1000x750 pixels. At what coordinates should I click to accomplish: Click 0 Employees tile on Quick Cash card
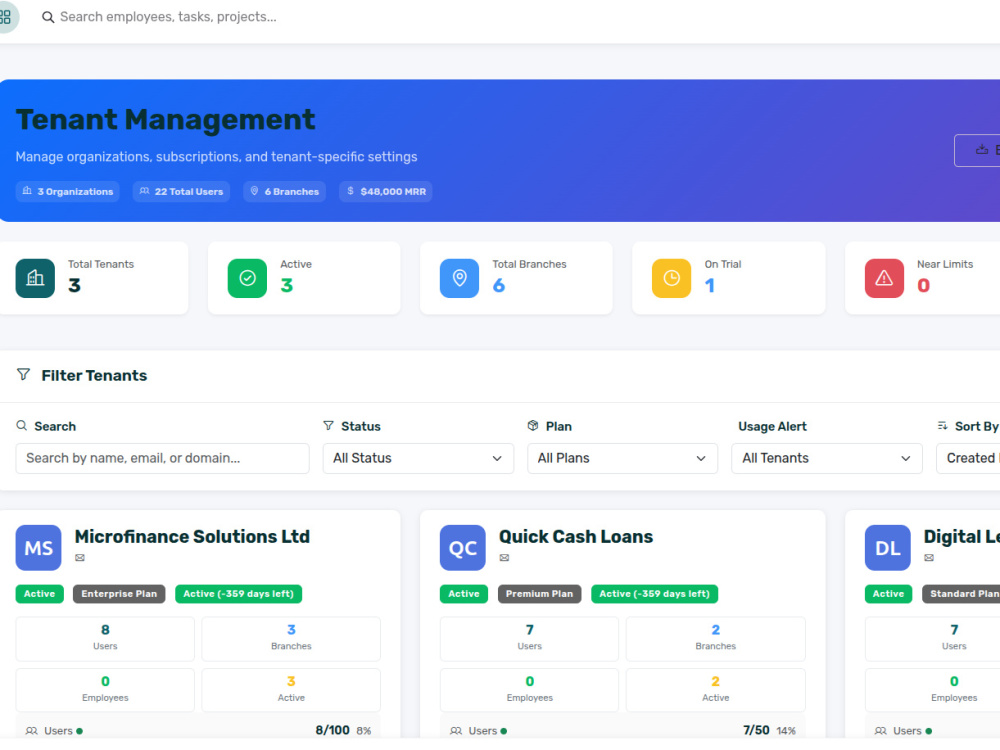click(x=529, y=690)
